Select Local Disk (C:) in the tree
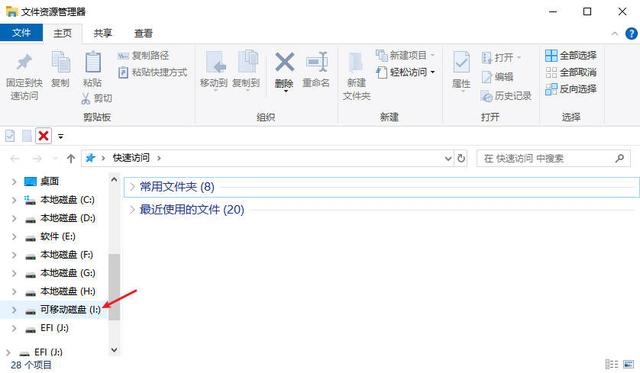 [67, 200]
